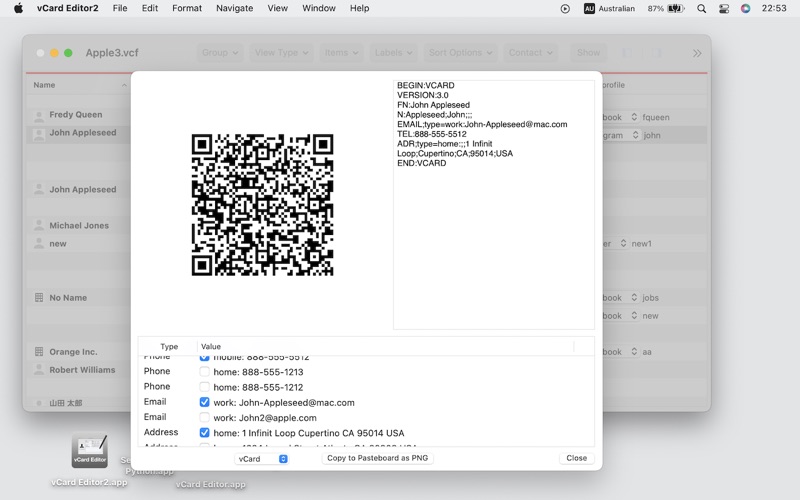This screenshot has width=800, height=500.
Task: Click the Michael Jones person icon
Action: point(39,226)
